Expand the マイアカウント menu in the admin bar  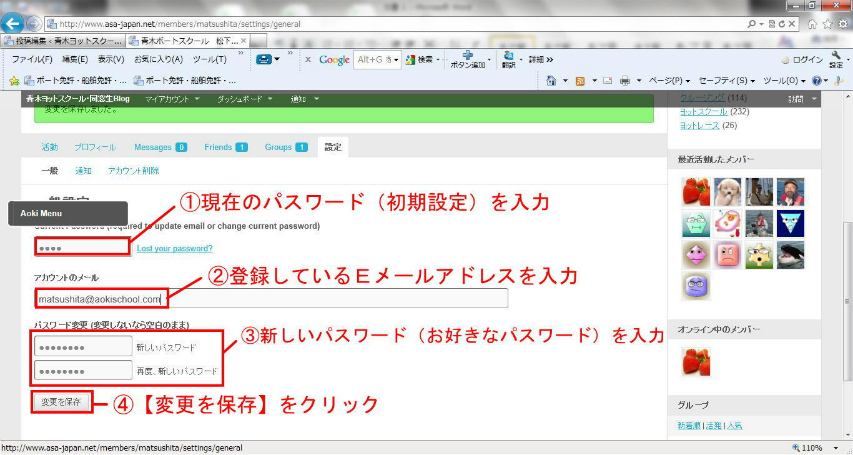pos(172,99)
